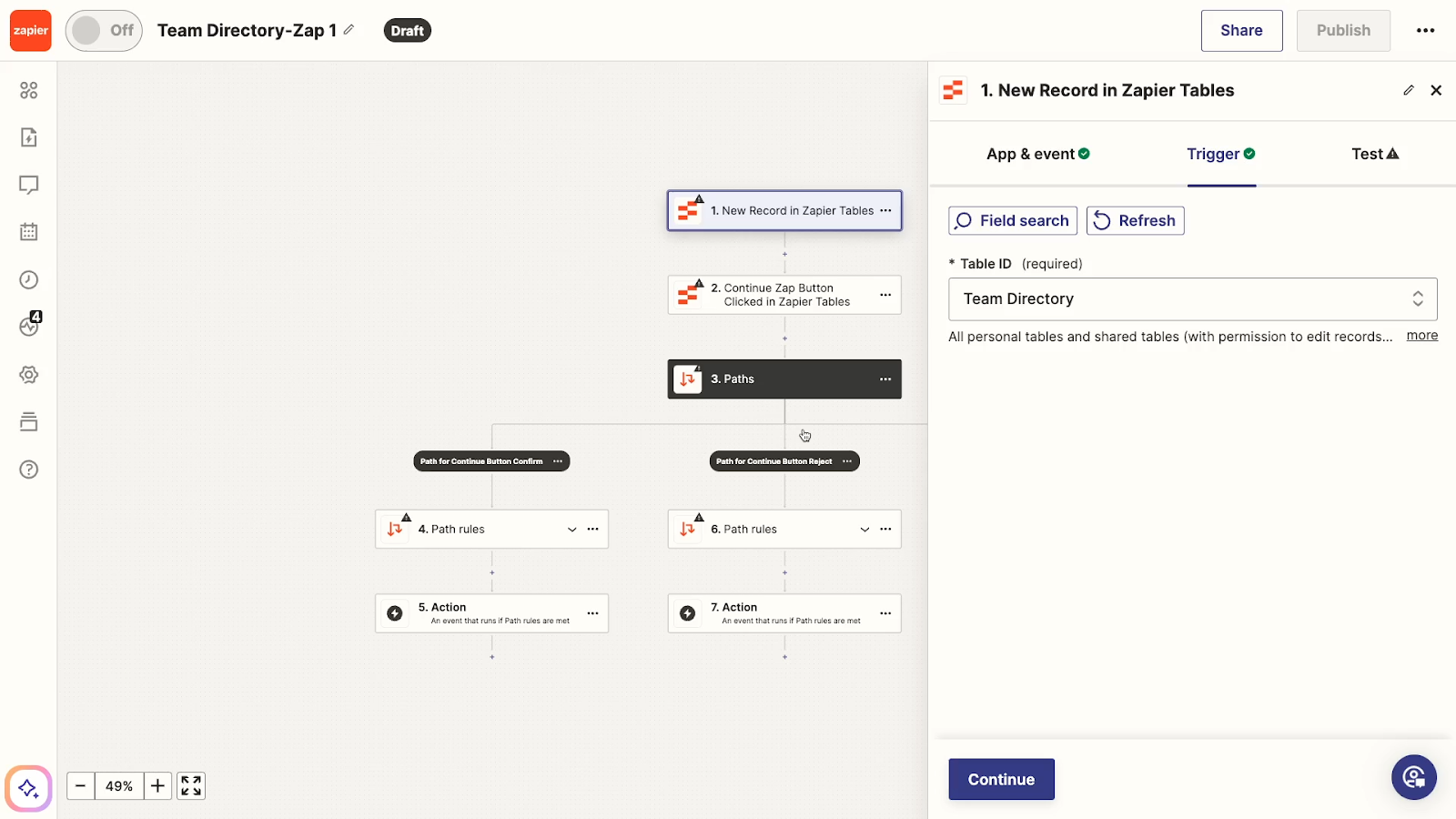Close the step editor panel

click(1436, 90)
